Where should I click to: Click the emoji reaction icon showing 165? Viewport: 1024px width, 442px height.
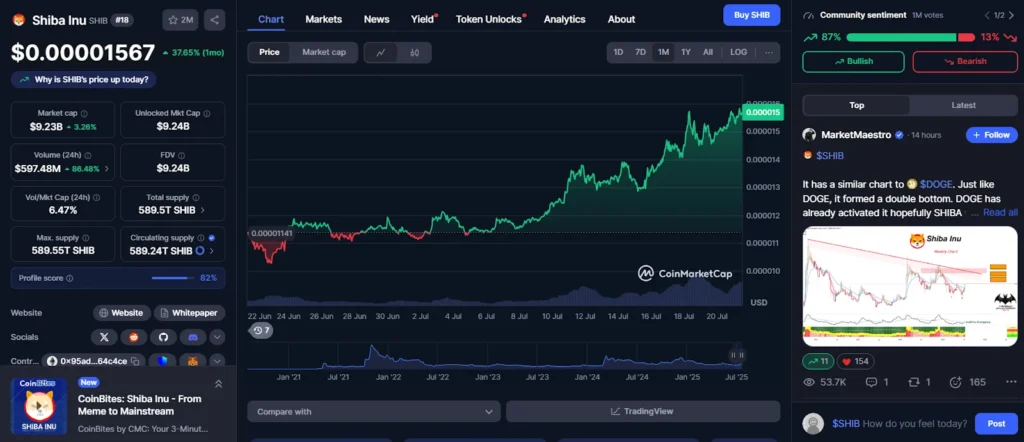[955, 382]
